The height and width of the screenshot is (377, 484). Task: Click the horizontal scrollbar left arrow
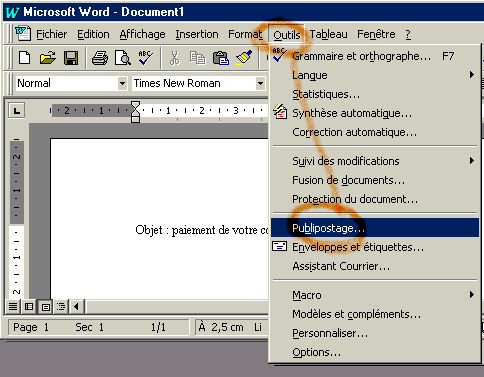77,306
